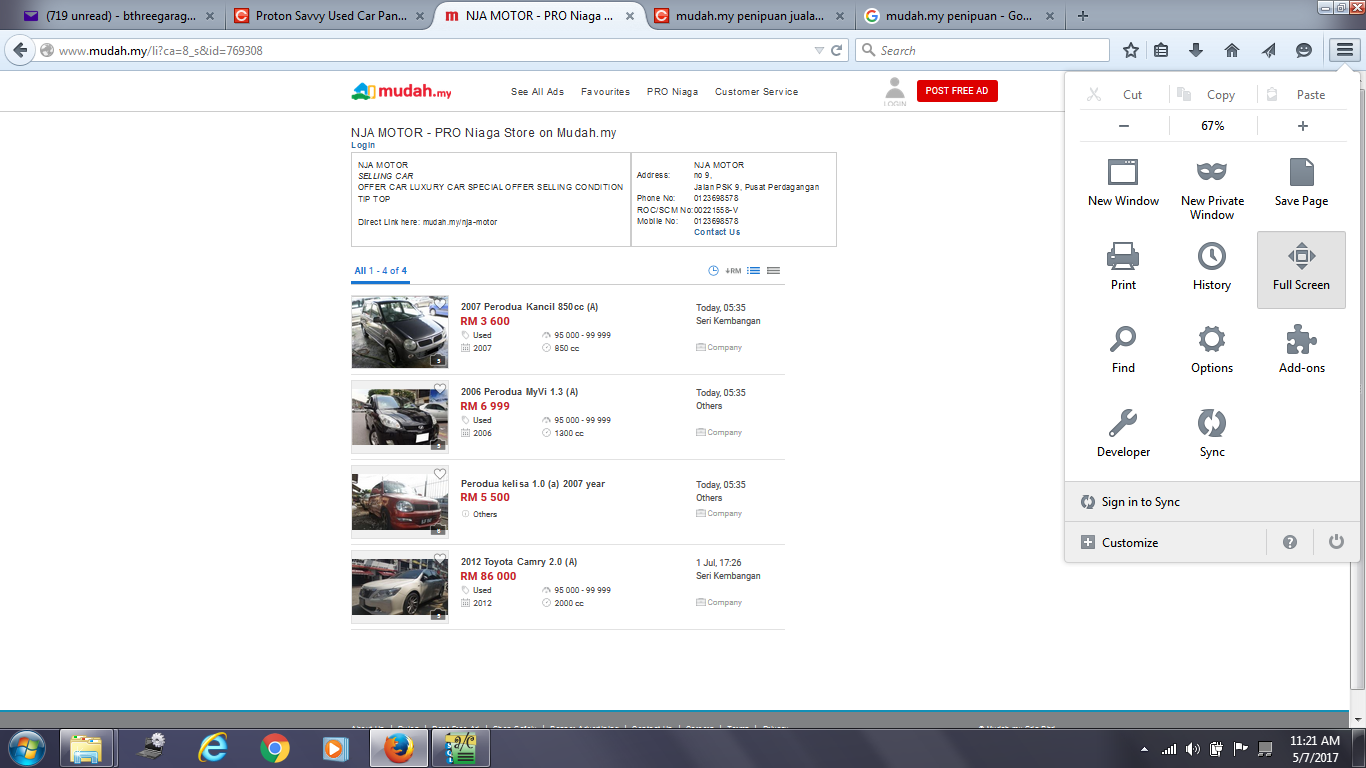Open a new tab with plus

[x=1083, y=16]
